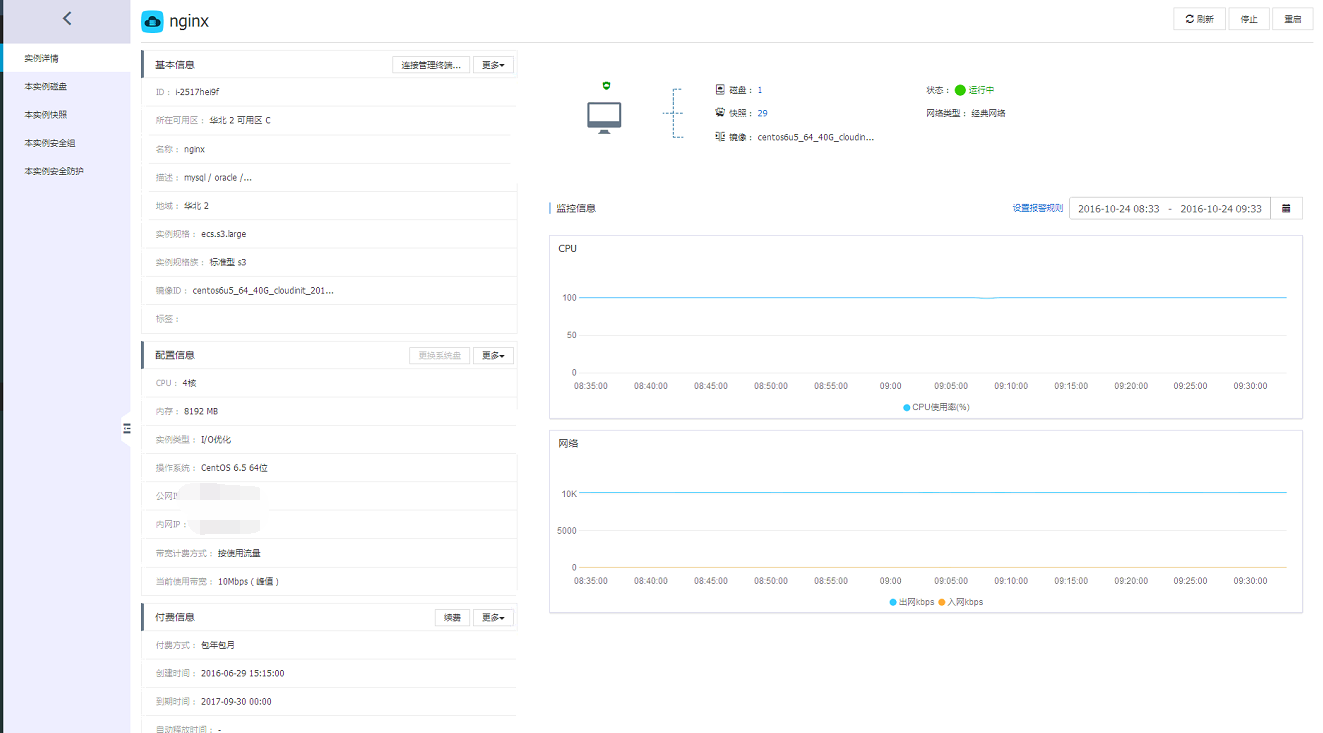Click the region value 华北 2
Image resolution: width=1323 pixels, height=733 pixels.
point(196,205)
